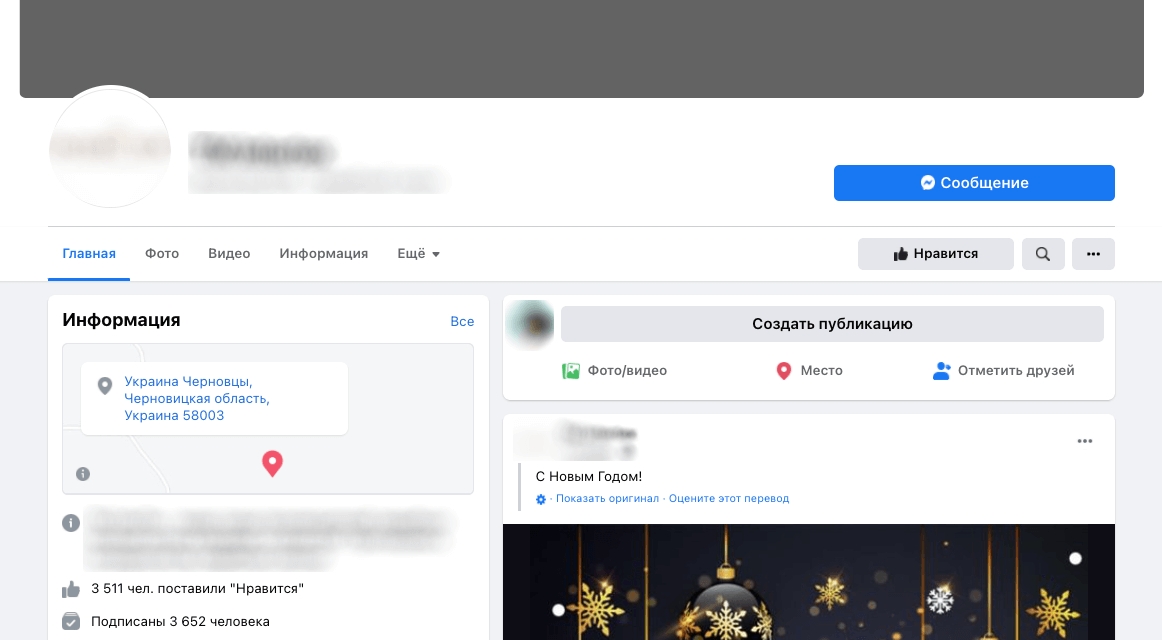Open page search magnifier icon
Screen dimensions: 1162x640
coord(1043,254)
